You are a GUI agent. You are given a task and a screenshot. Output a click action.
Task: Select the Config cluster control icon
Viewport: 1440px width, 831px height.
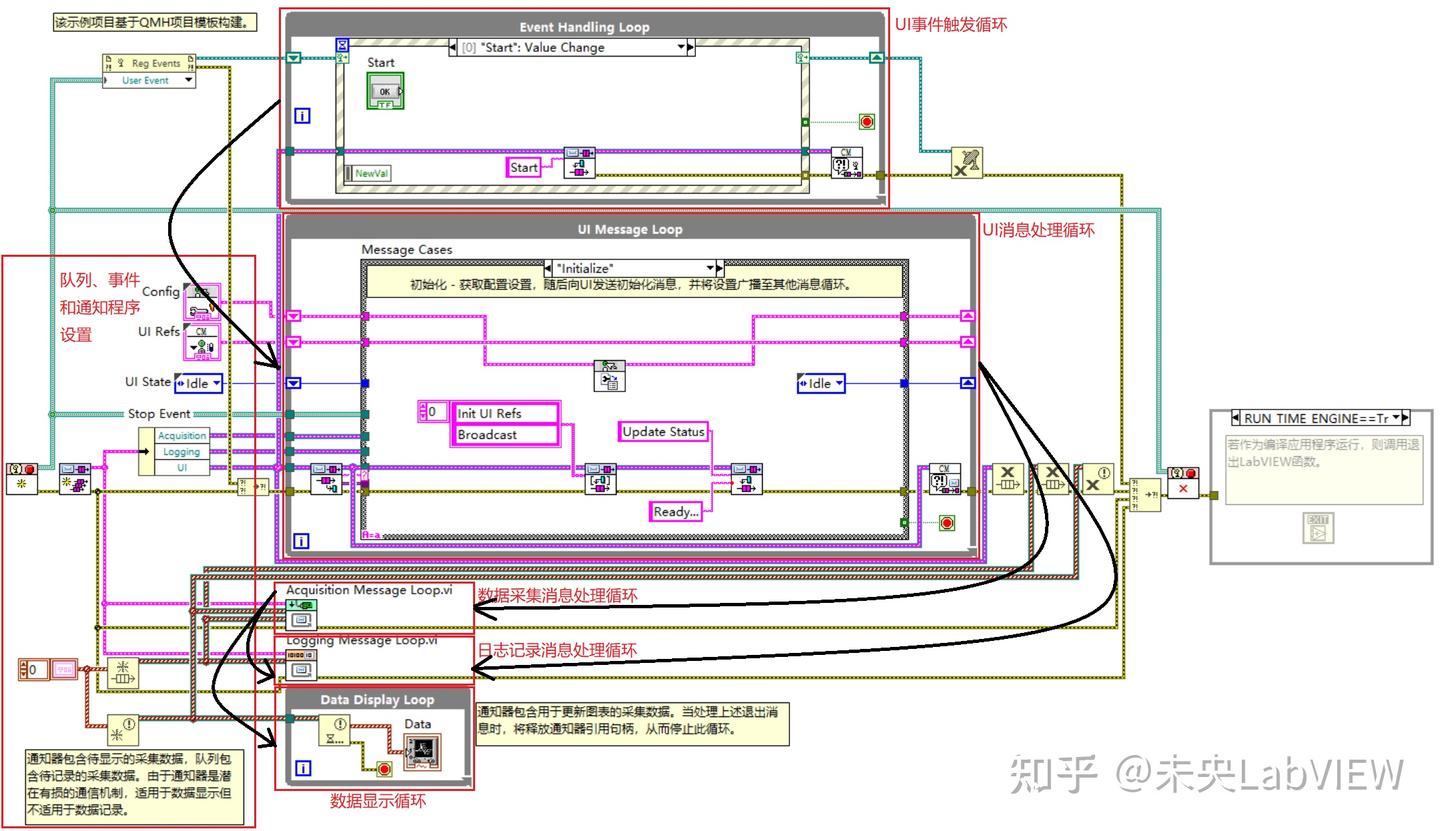pyautogui.click(x=203, y=301)
